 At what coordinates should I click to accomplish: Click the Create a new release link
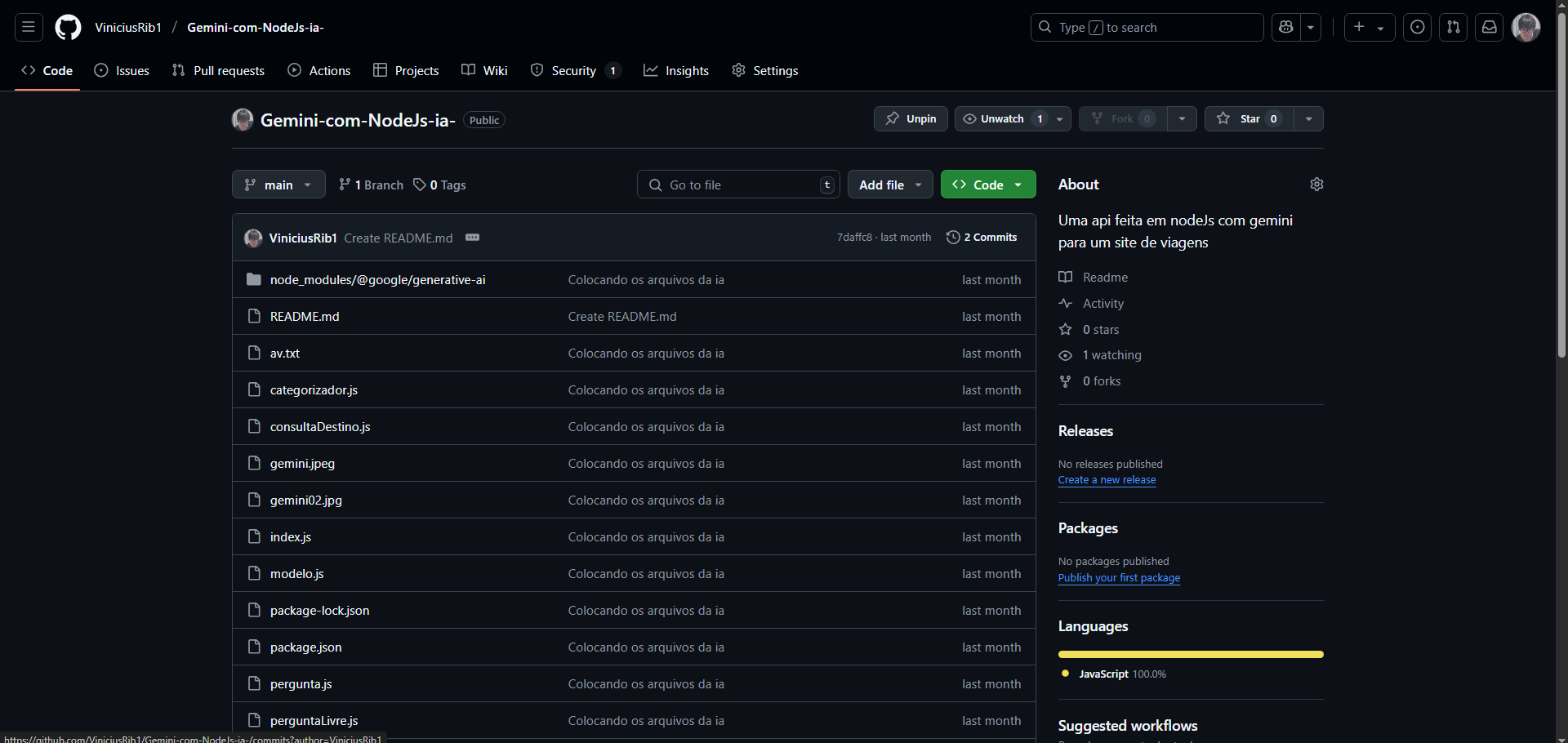(x=1107, y=480)
